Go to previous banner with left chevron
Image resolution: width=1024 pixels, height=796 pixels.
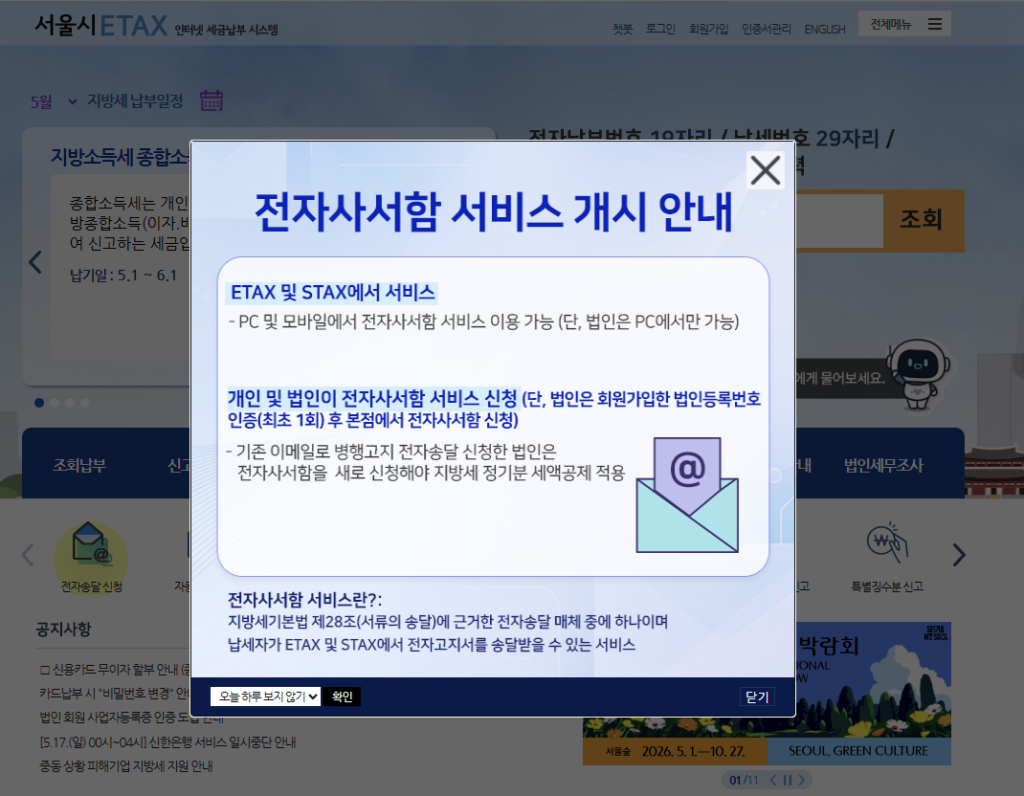pyautogui.click(x=773, y=780)
